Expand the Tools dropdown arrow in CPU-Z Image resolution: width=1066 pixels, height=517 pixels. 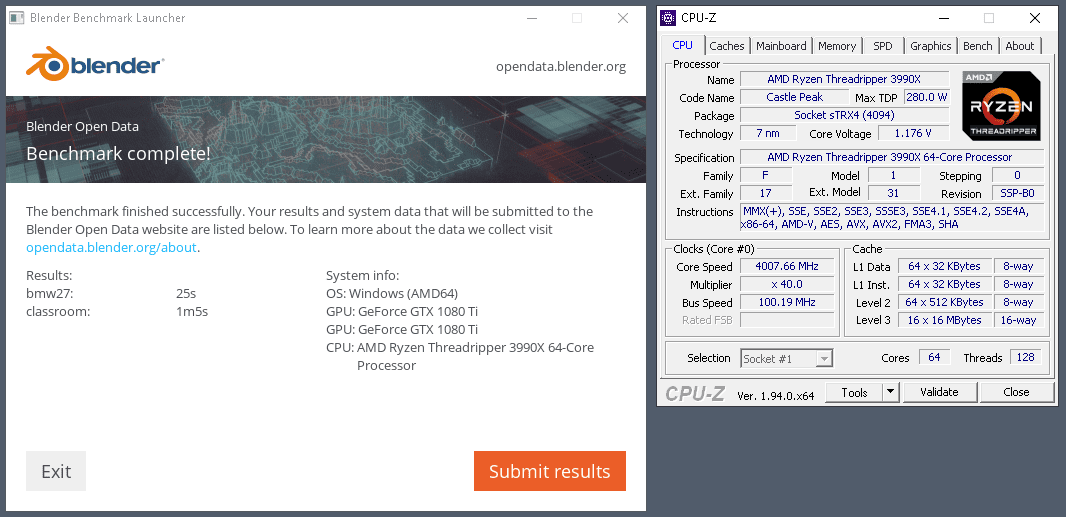point(891,392)
